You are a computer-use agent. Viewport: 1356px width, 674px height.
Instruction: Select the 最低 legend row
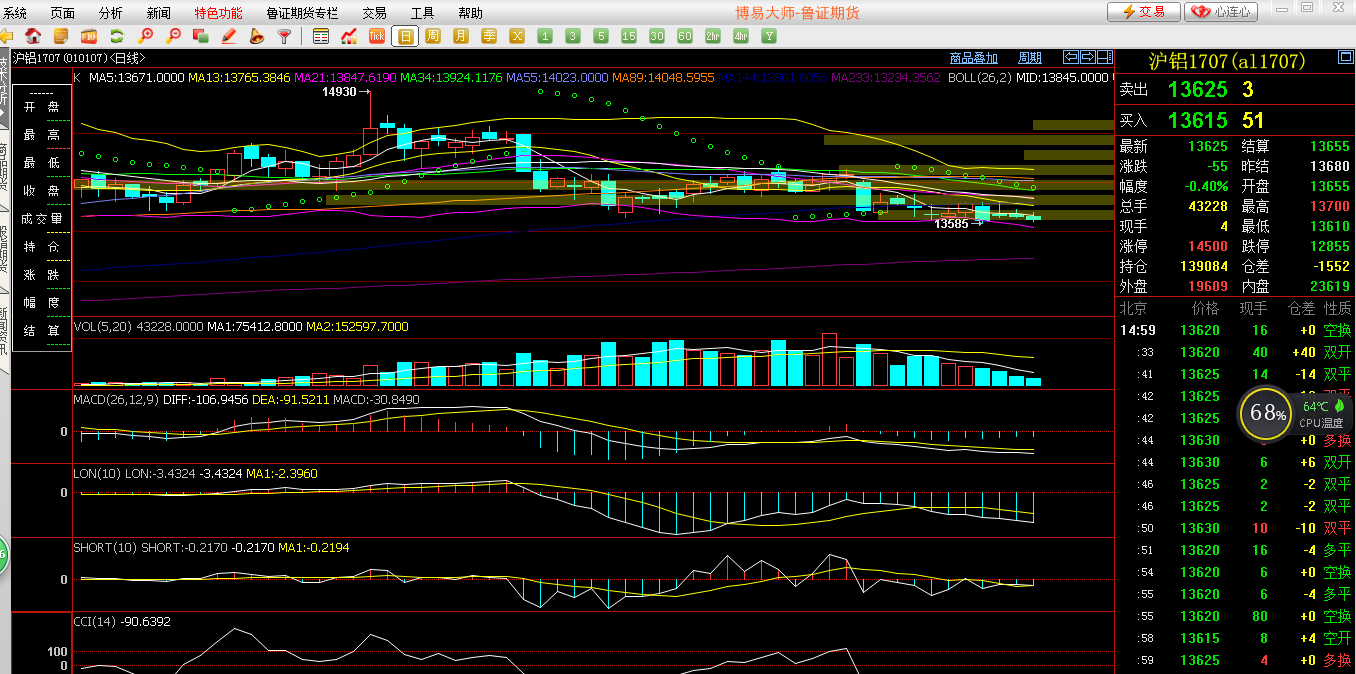(42, 163)
